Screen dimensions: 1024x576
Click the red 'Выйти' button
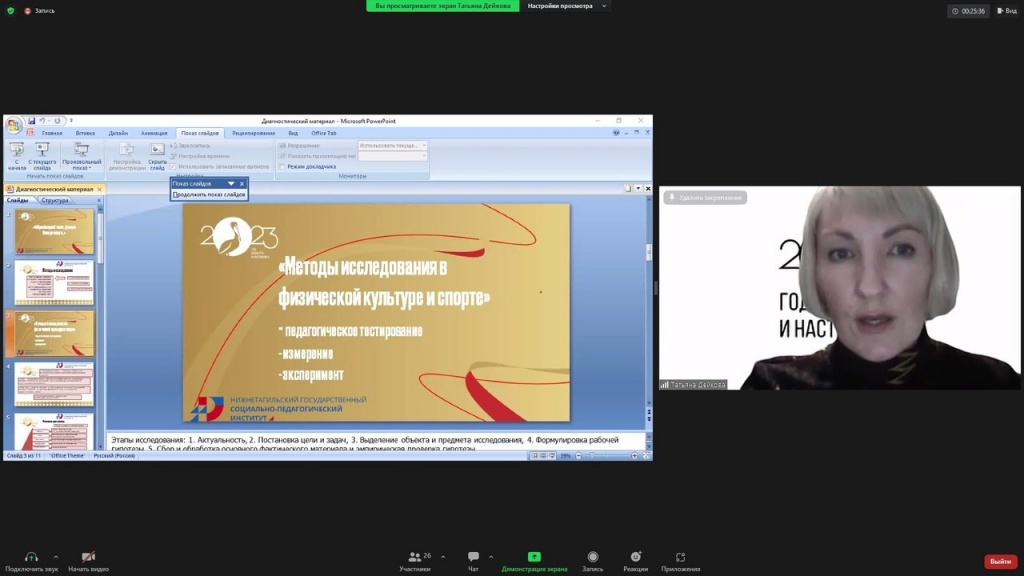(1000, 562)
